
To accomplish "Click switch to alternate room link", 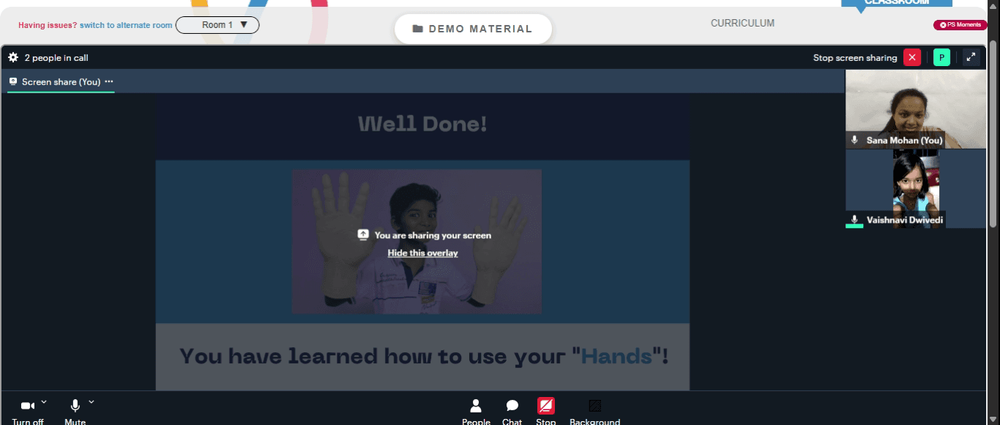I will click(126, 26).
